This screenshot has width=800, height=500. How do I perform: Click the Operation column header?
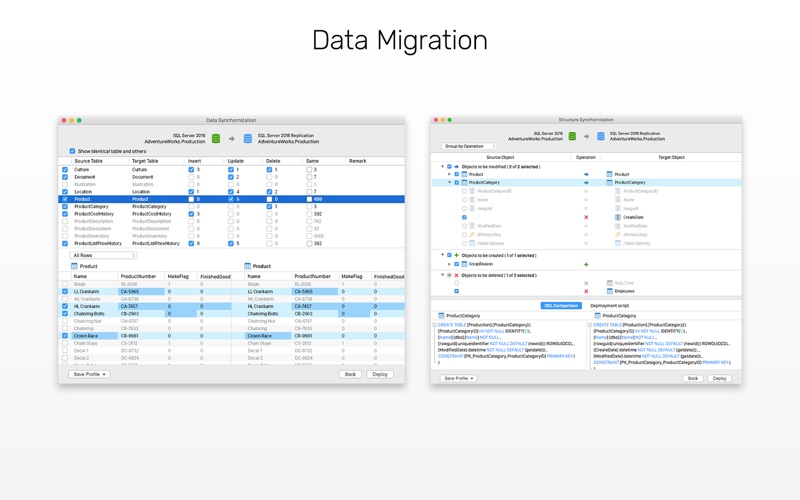coord(586,158)
